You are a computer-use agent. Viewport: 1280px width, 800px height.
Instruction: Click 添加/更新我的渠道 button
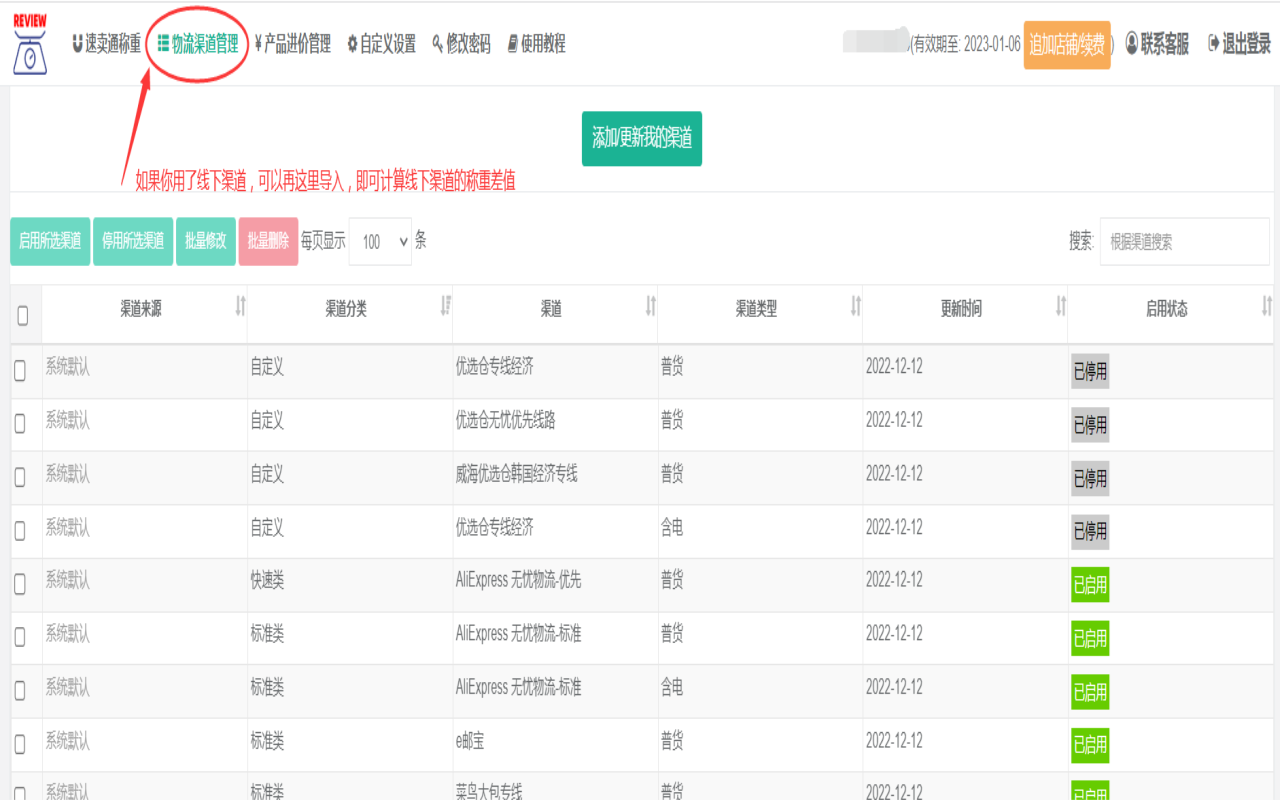click(x=642, y=138)
